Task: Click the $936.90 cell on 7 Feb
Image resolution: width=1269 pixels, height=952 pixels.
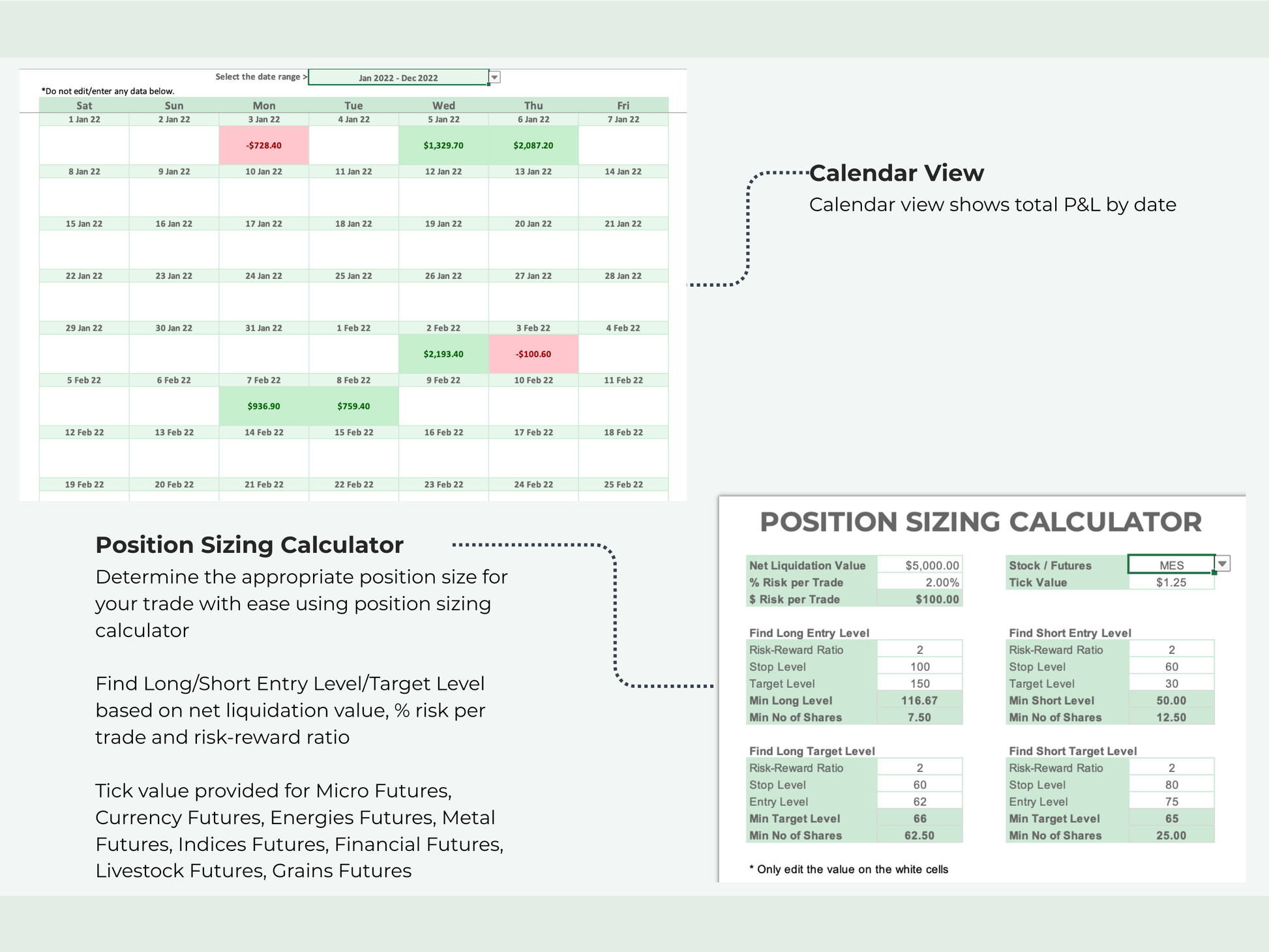Action: click(264, 406)
